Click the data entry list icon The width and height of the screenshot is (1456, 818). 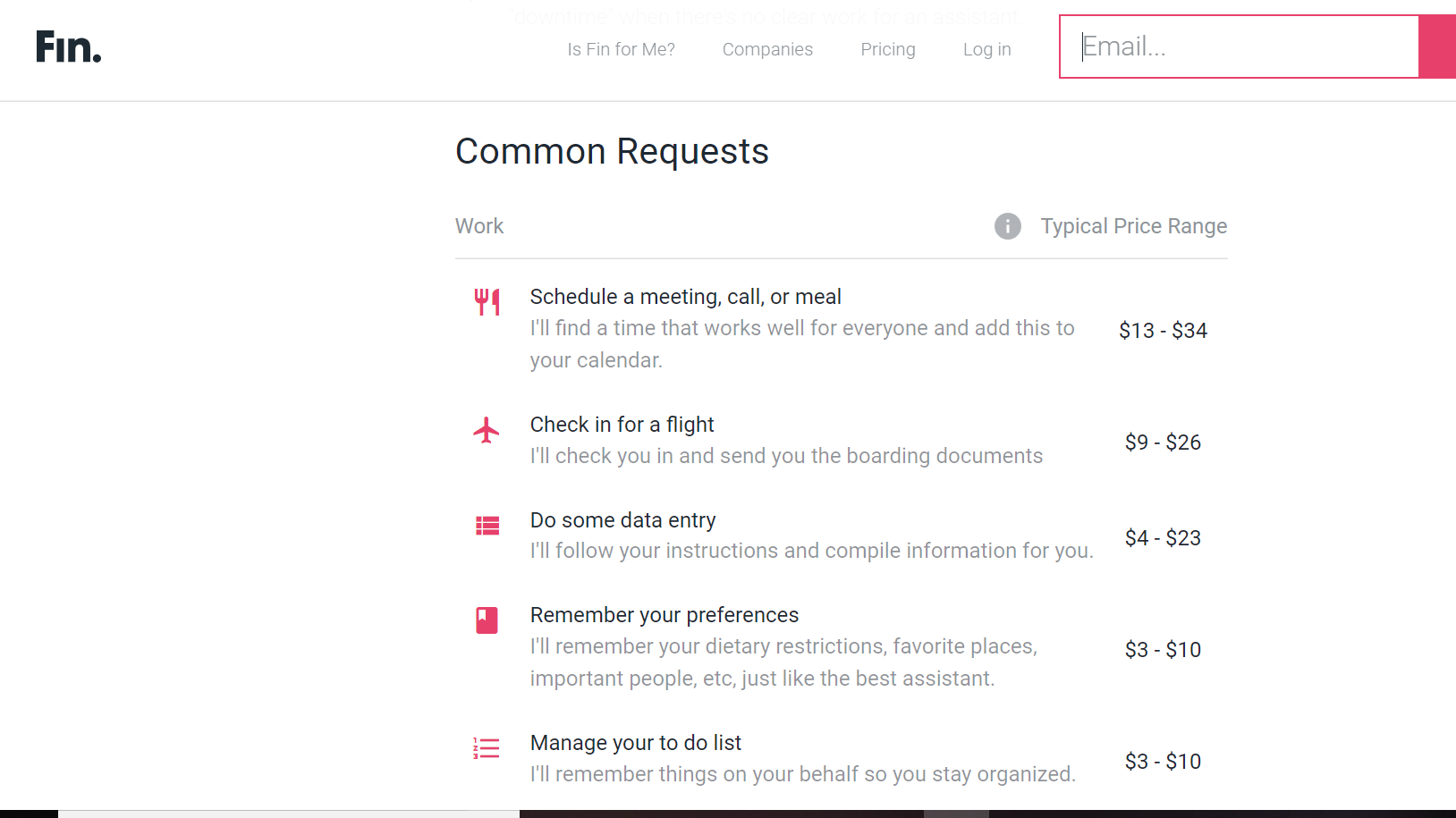pos(487,526)
